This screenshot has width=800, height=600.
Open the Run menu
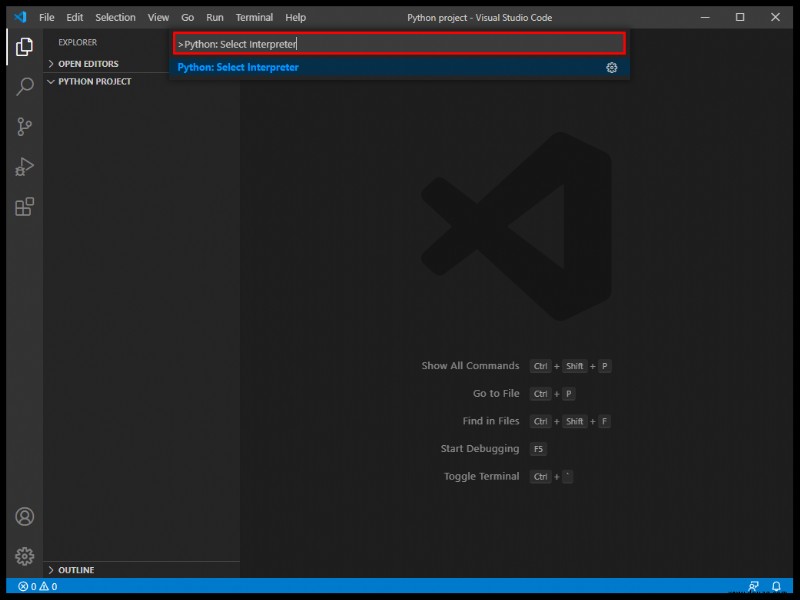(215, 17)
